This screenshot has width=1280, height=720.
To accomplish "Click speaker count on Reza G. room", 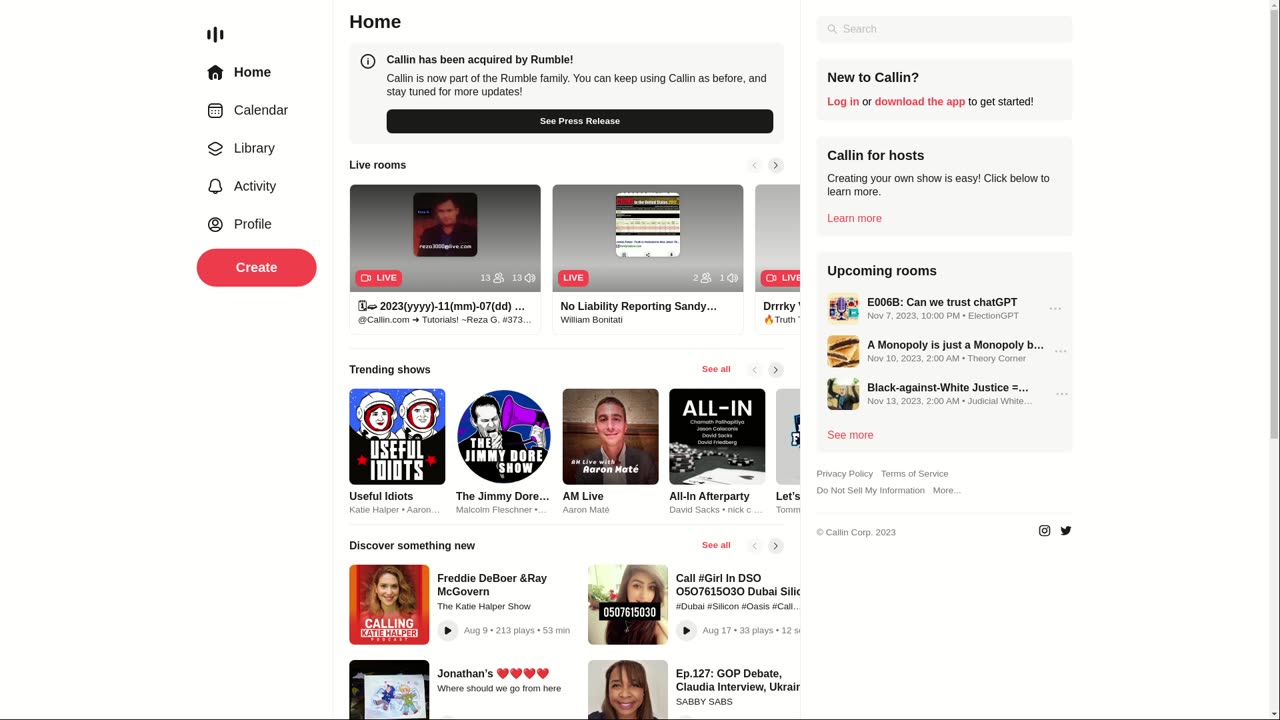I will [x=523, y=278].
